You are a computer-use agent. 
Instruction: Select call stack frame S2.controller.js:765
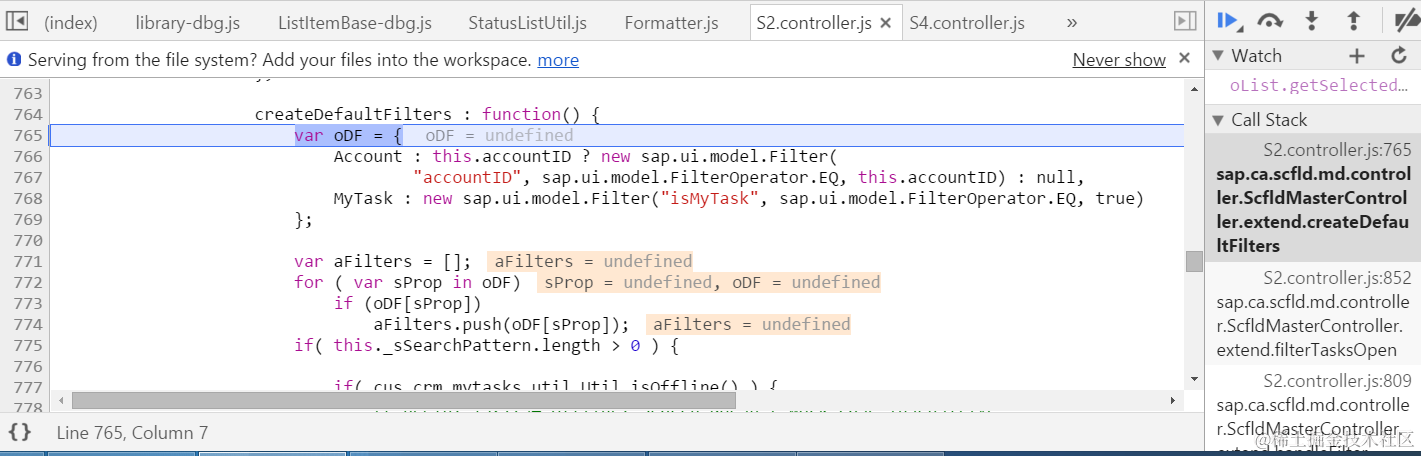click(1313, 198)
